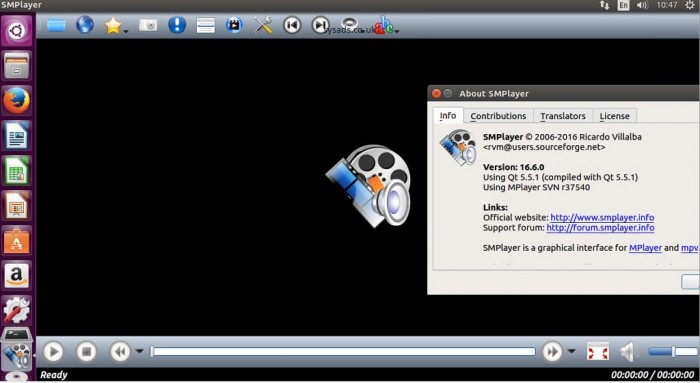Open official website smplayer.info link
Screen dimensions: 700x383
click(602, 217)
